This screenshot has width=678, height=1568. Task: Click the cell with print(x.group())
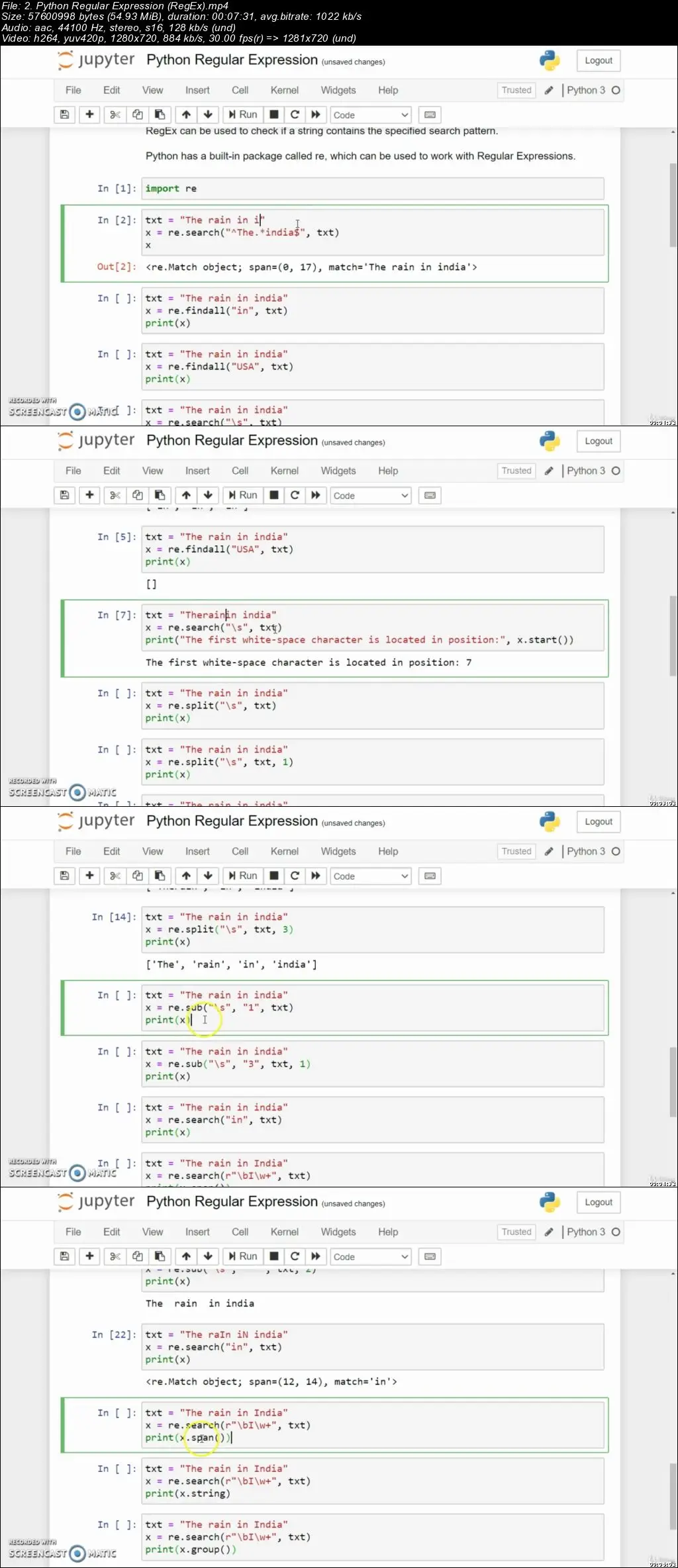(373, 1537)
